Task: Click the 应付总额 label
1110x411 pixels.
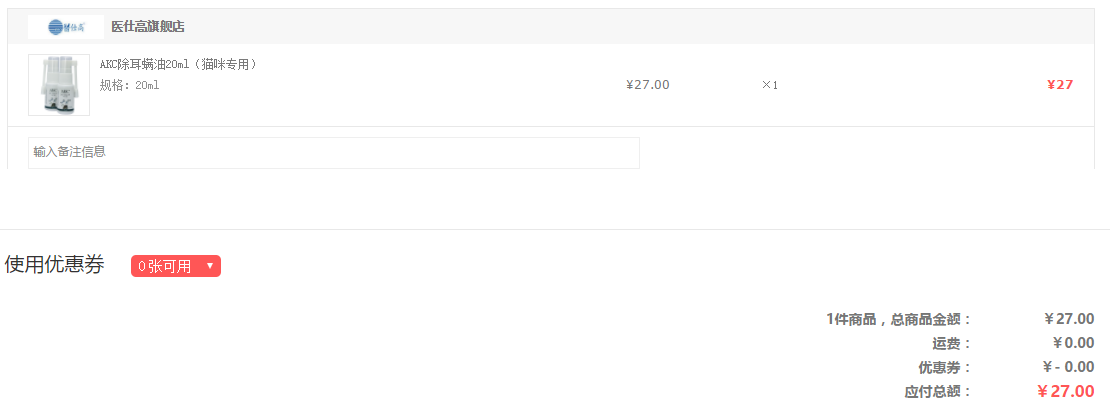Action: (938, 391)
